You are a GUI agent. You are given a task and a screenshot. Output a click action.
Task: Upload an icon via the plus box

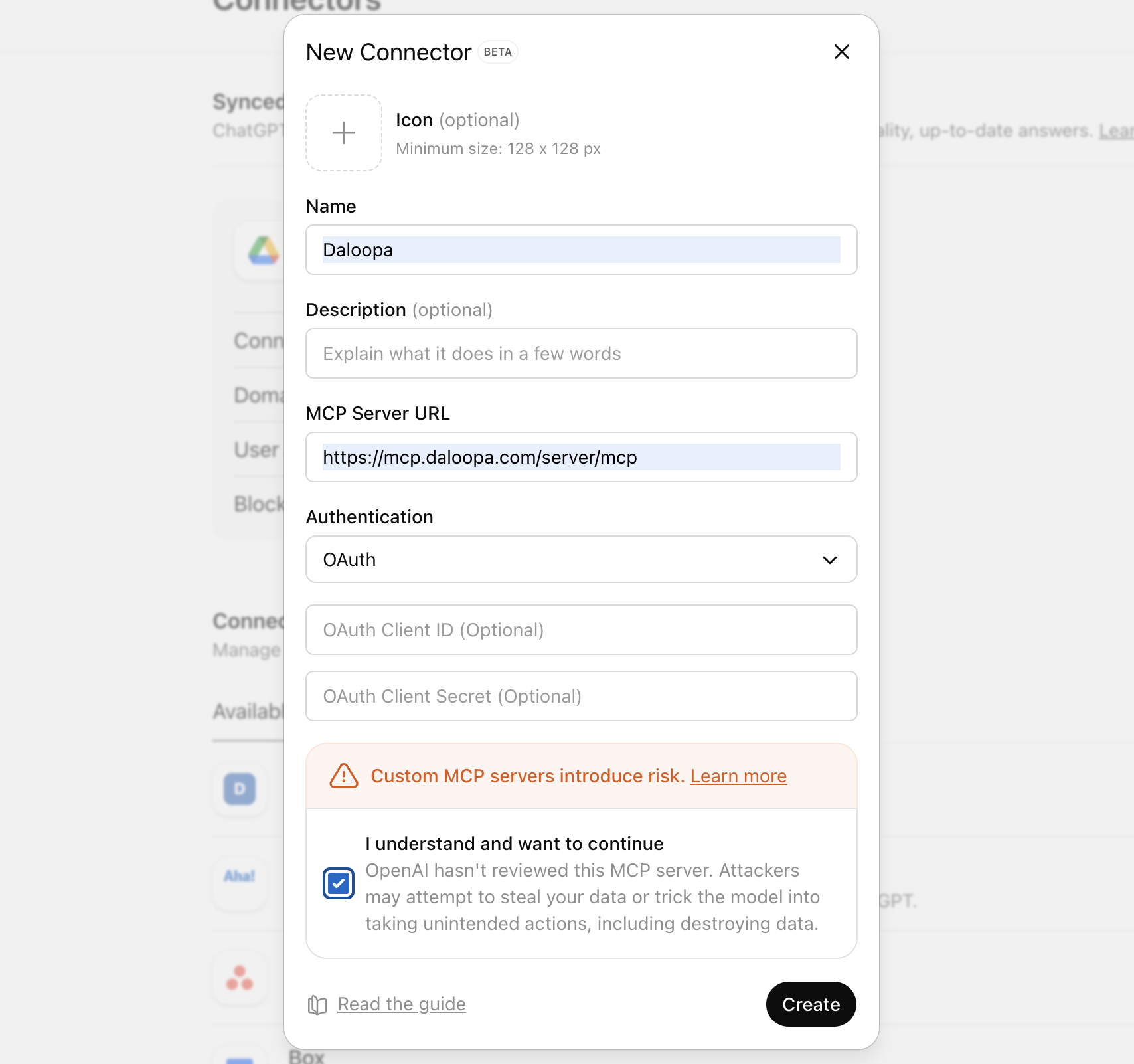click(344, 133)
